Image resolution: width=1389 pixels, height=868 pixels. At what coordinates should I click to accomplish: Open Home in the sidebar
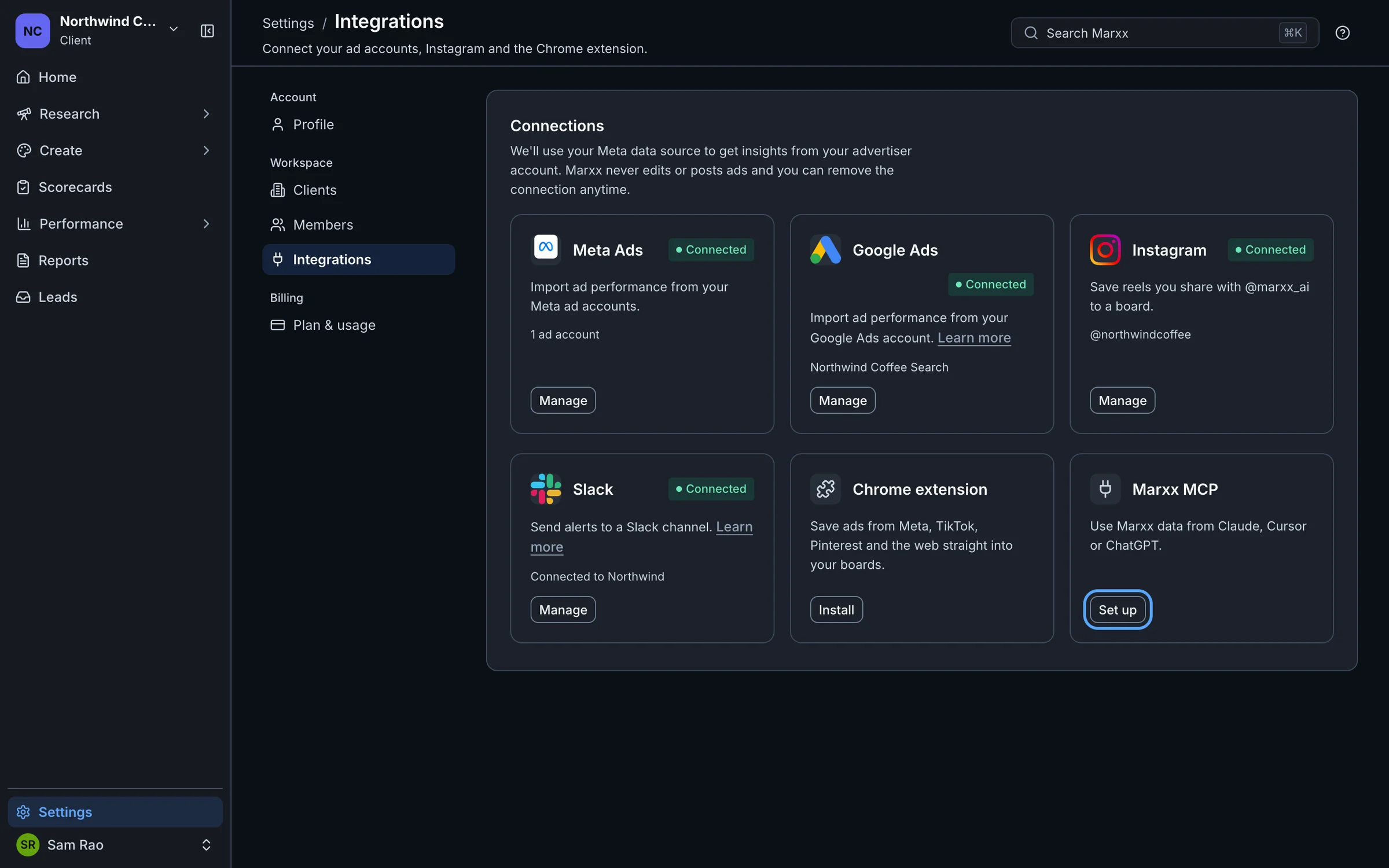pos(115,77)
